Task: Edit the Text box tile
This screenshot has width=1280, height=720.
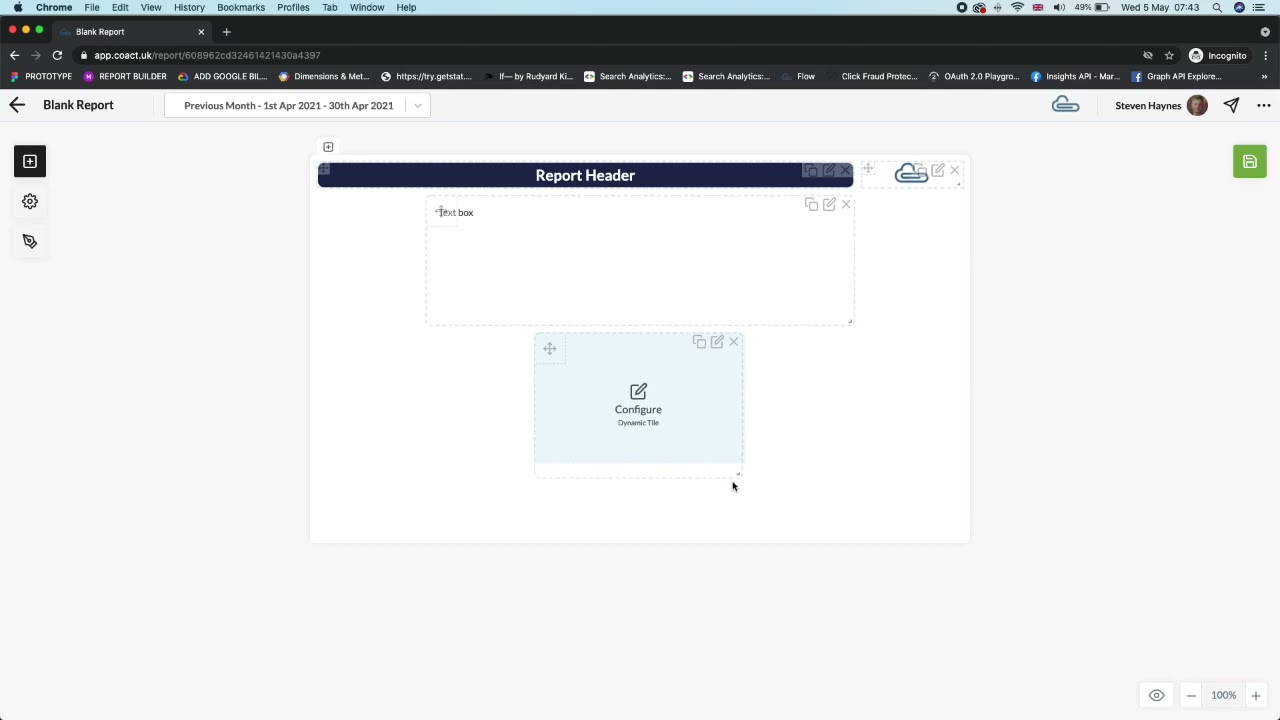Action: tap(829, 204)
